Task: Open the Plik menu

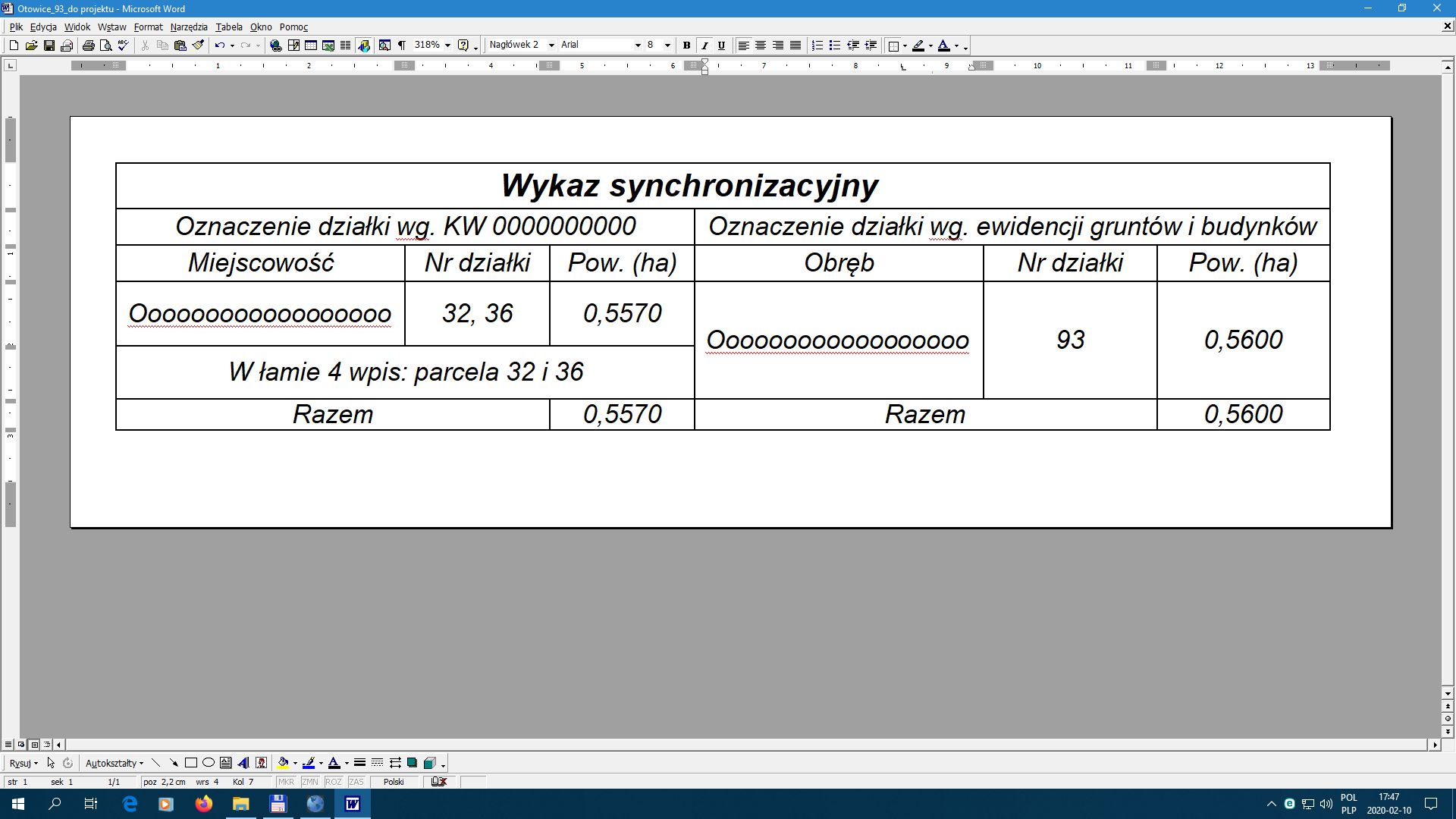Action: pyautogui.click(x=16, y=27)
